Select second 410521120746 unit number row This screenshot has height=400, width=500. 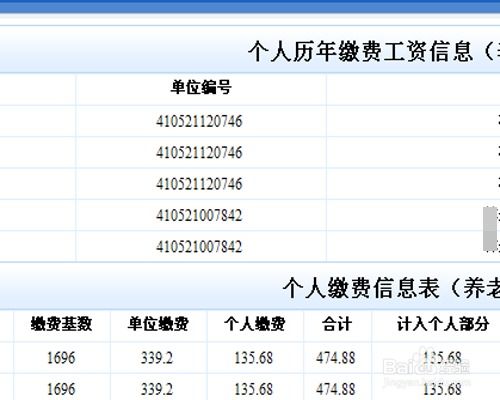199,153
